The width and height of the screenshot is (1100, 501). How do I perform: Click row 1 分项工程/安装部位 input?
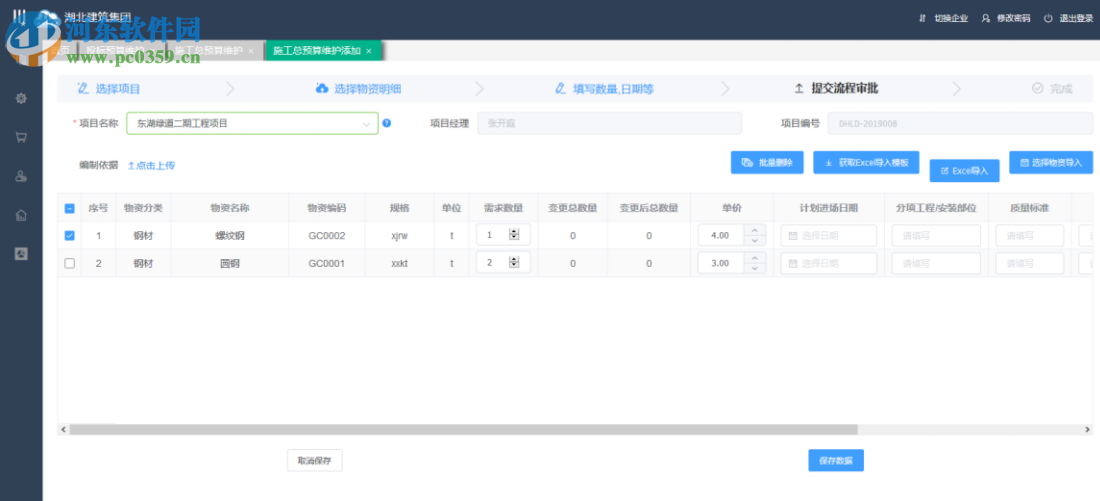point(936,236)
